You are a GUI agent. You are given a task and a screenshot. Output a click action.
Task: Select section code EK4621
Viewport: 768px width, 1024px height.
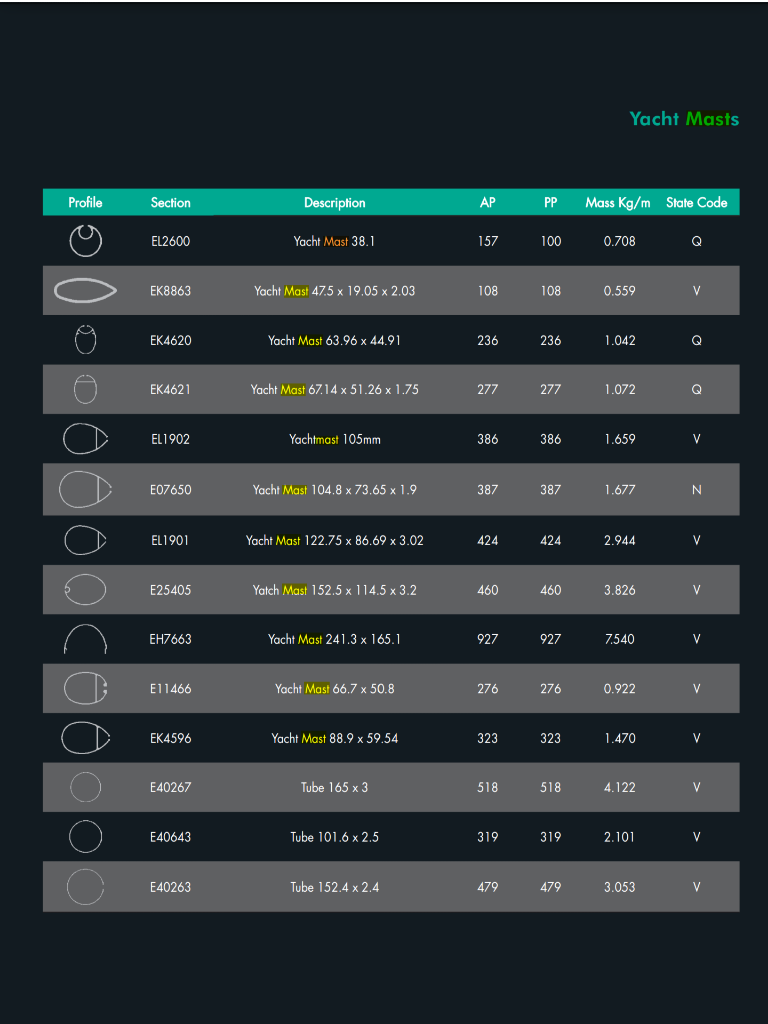170,389
